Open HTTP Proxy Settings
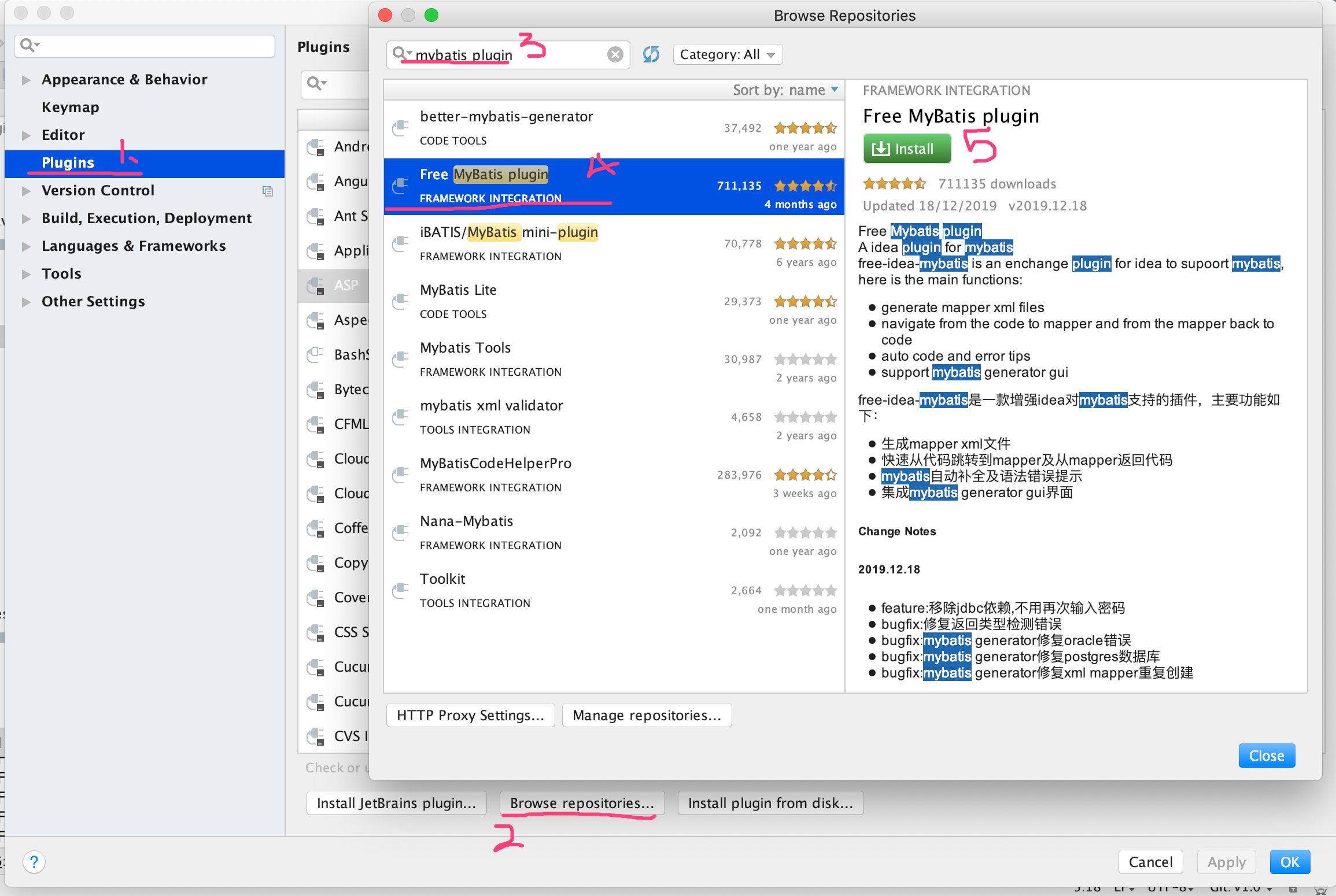Screen dimensions: 1336x896 pyautogui.click(x=470, y=715)
